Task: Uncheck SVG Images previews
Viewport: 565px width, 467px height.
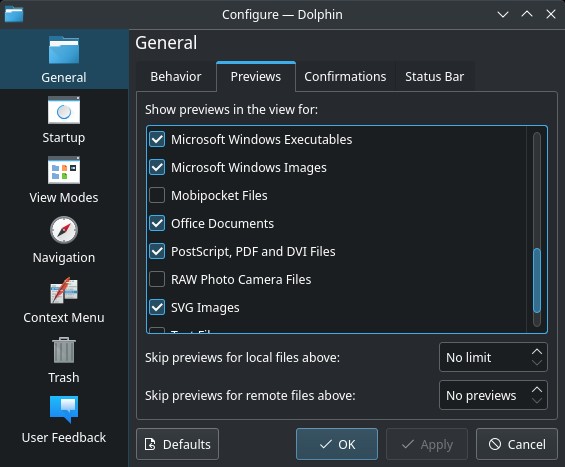Action: (x=157, y=307)
